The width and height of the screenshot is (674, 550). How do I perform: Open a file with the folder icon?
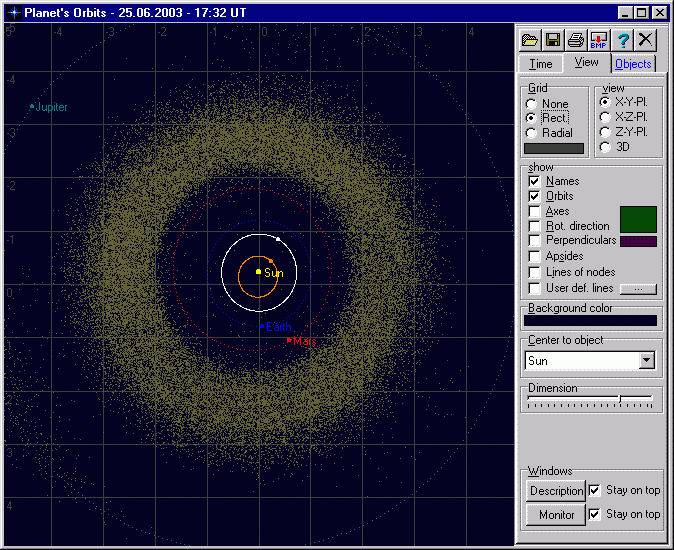pos(530,40)
